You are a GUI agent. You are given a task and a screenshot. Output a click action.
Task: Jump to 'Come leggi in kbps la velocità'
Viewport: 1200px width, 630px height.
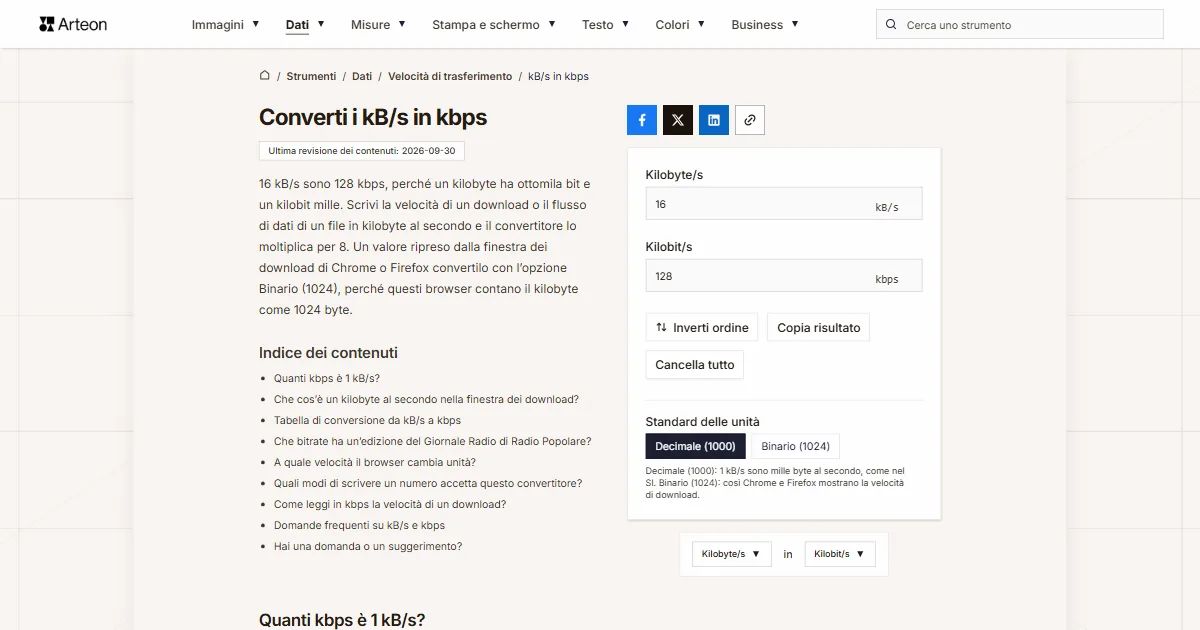coord(390,504)
